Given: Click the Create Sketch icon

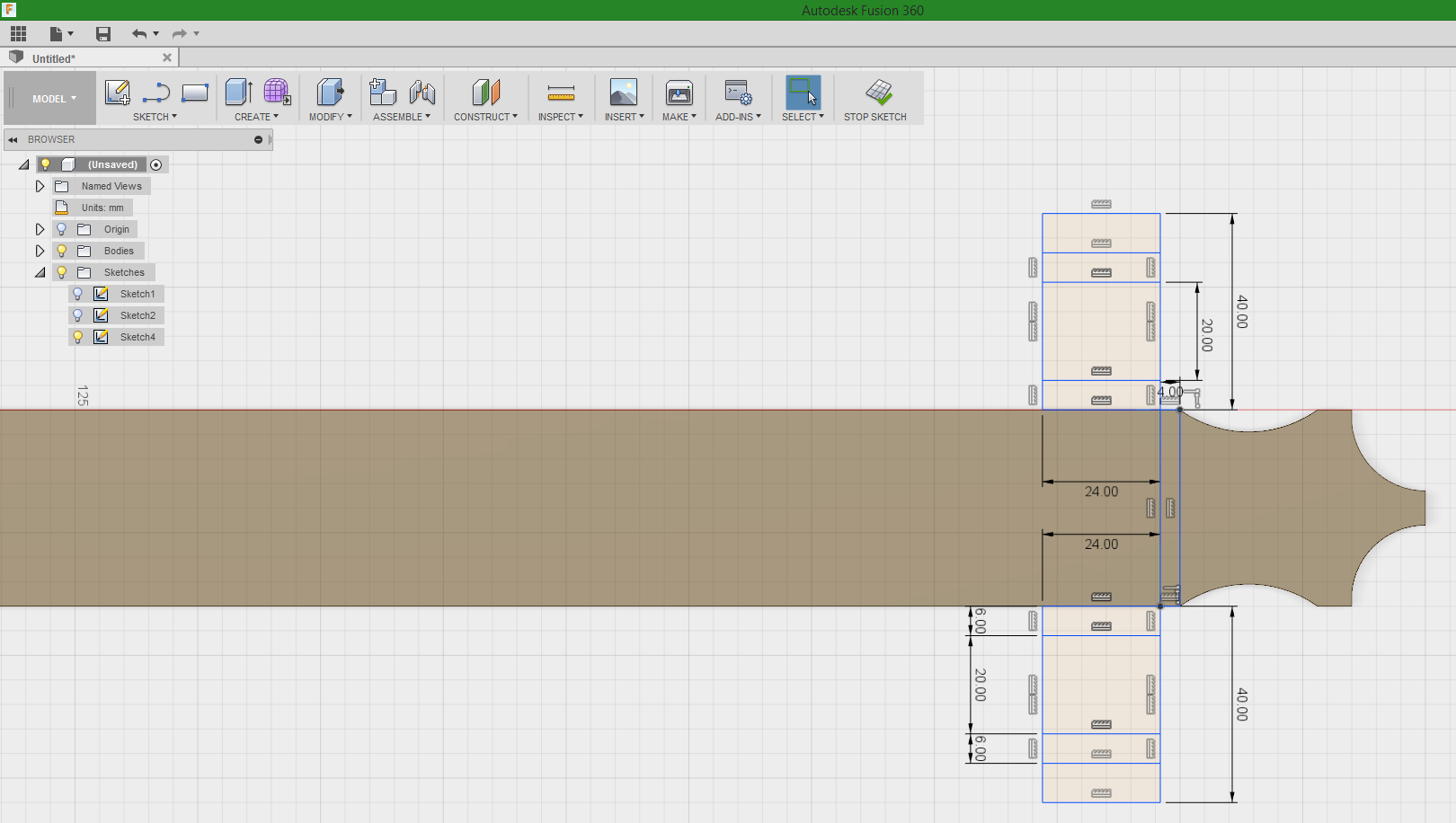Looking at the screenshot, I should pyautogui.click(x=118, y=92).
